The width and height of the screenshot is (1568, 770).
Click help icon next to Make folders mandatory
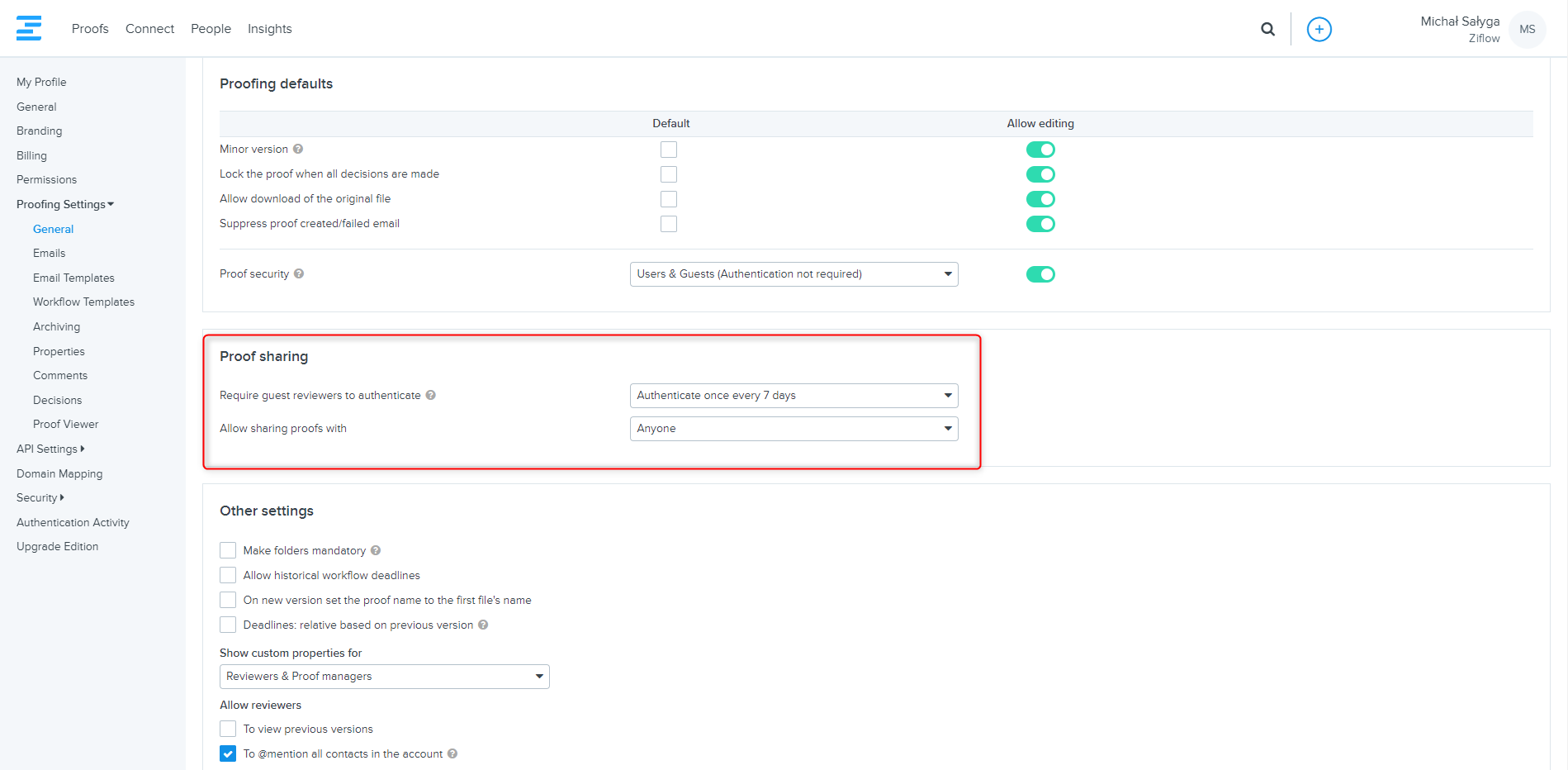(x=376, y=551)
